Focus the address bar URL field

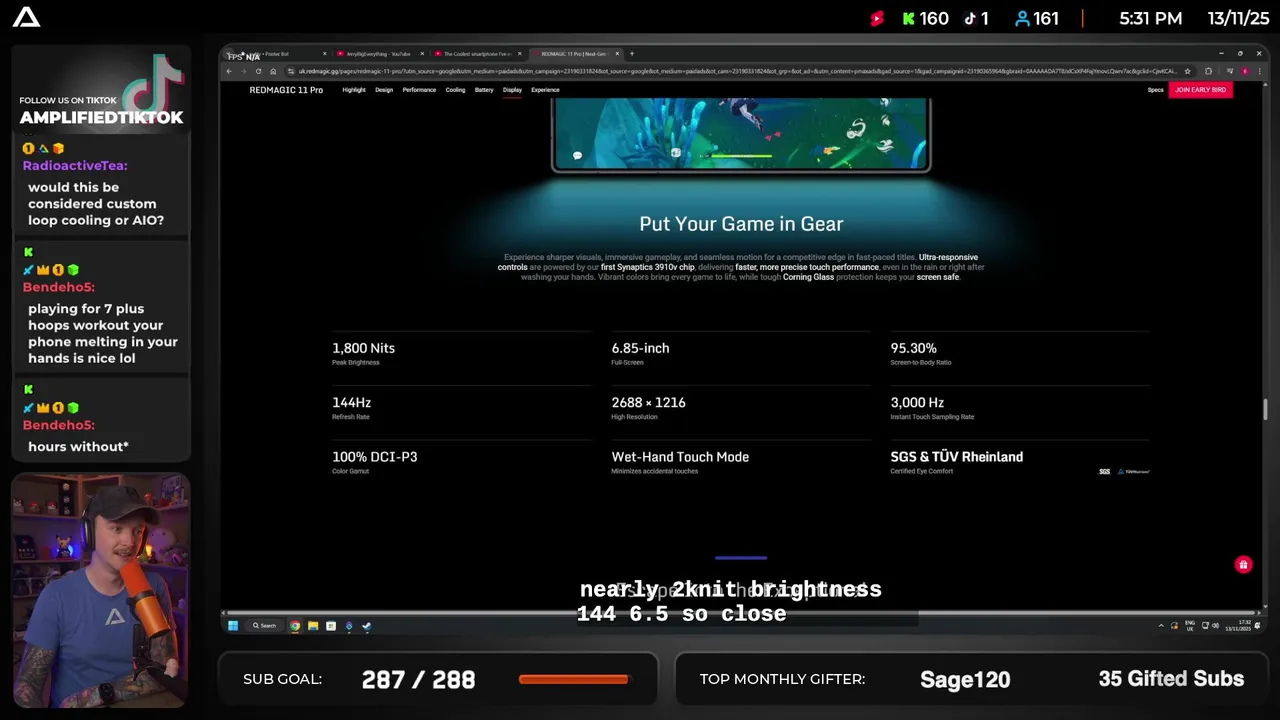[x=738, y=71]
